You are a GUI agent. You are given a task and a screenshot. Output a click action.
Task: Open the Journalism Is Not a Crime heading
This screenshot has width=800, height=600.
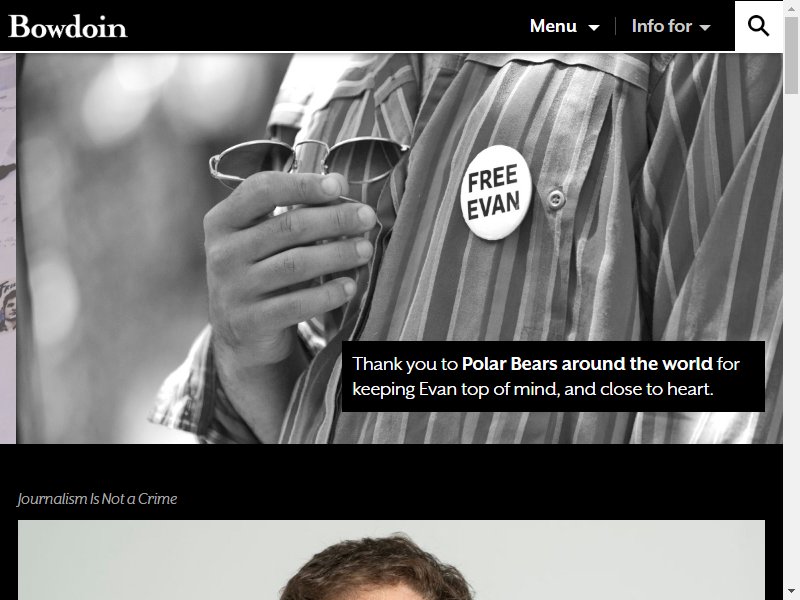pyautogui.click(x=97, y=498)
